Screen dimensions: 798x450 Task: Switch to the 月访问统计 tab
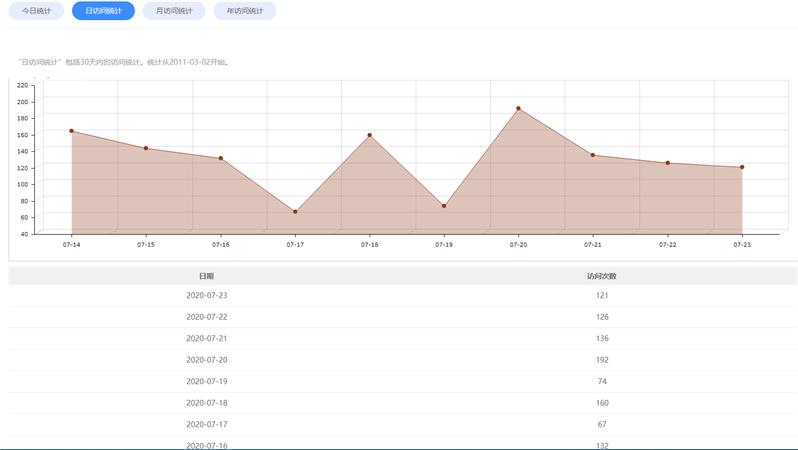point(174,11)
